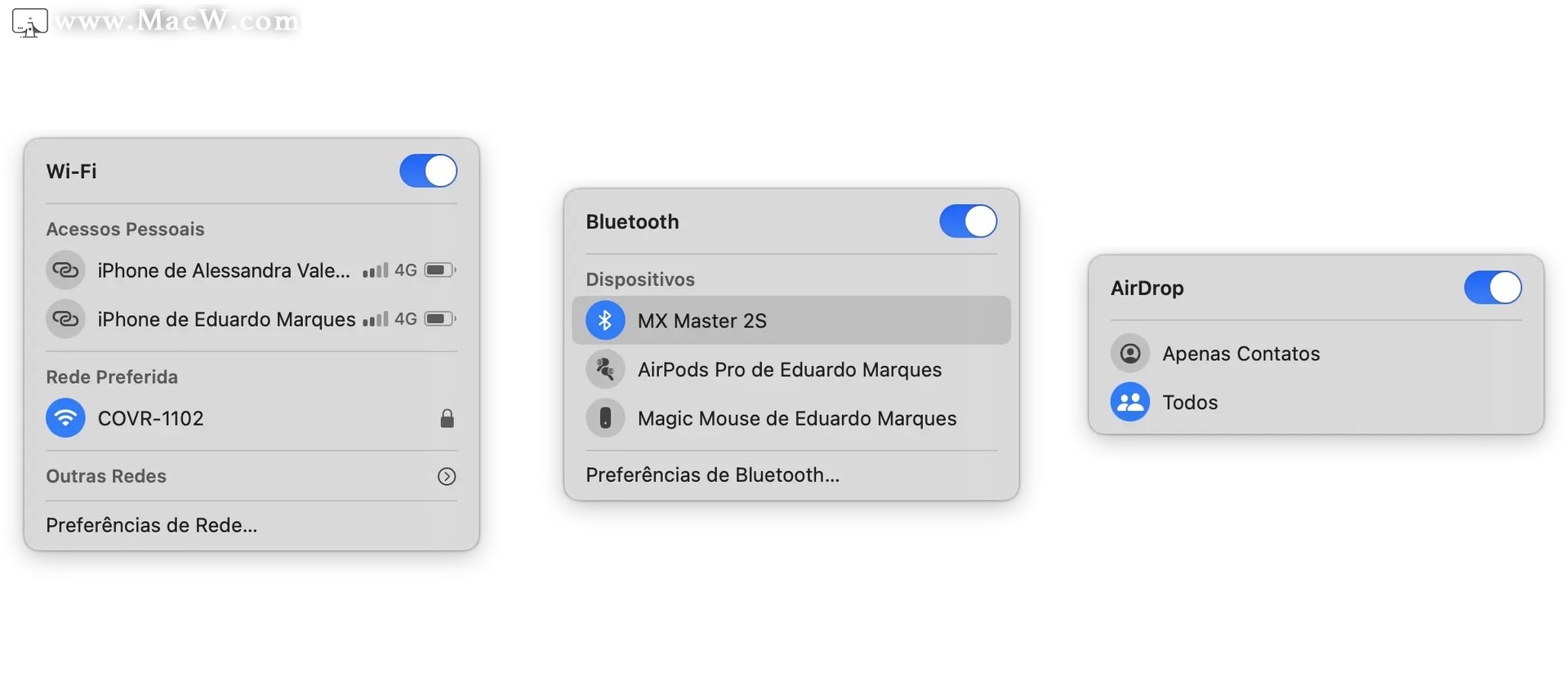Click the Outras Redes label
This screenshot has width=1568, height=699.
[x=106, y=476]
